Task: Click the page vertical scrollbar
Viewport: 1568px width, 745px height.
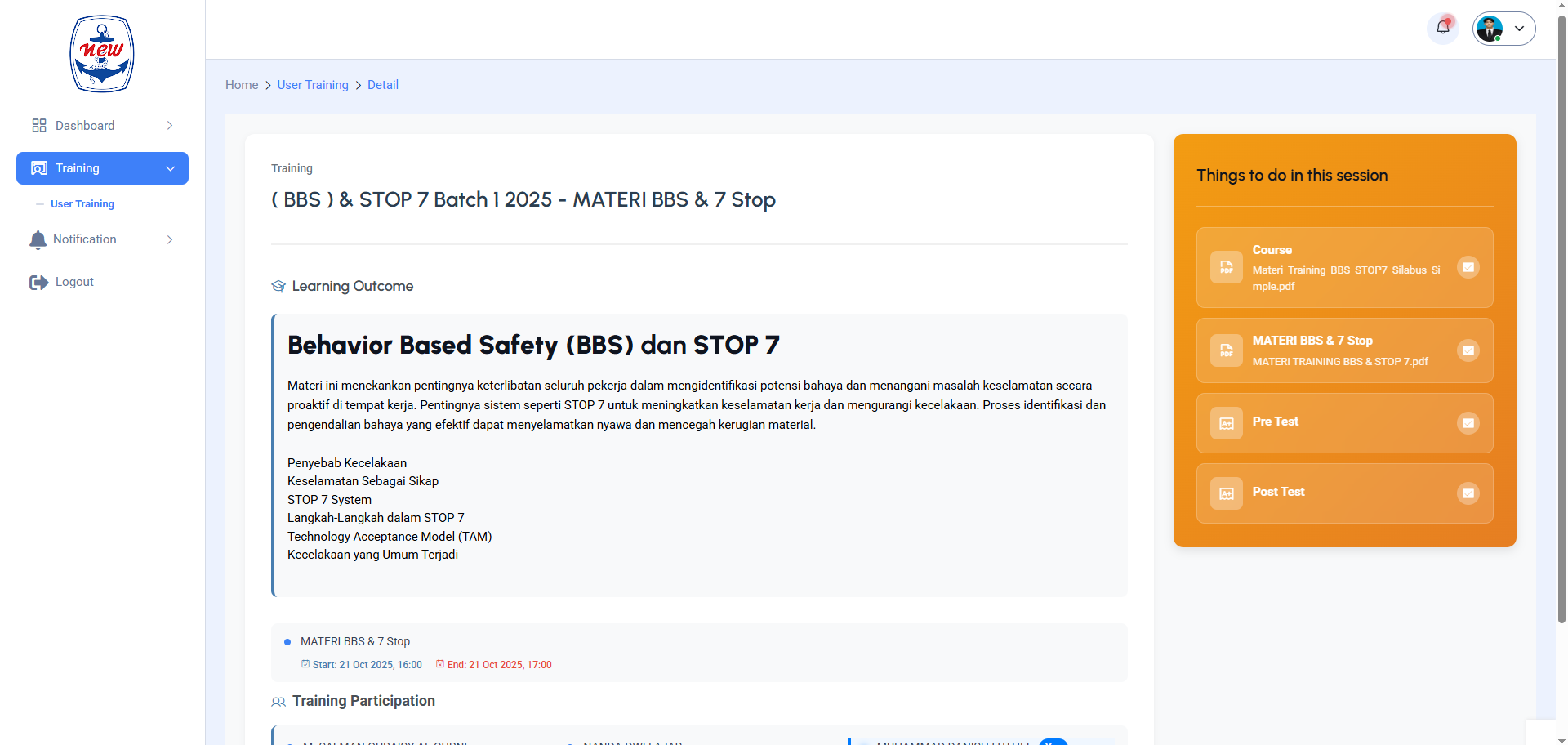Action: pyautogui.click(x=1561, y=319)
